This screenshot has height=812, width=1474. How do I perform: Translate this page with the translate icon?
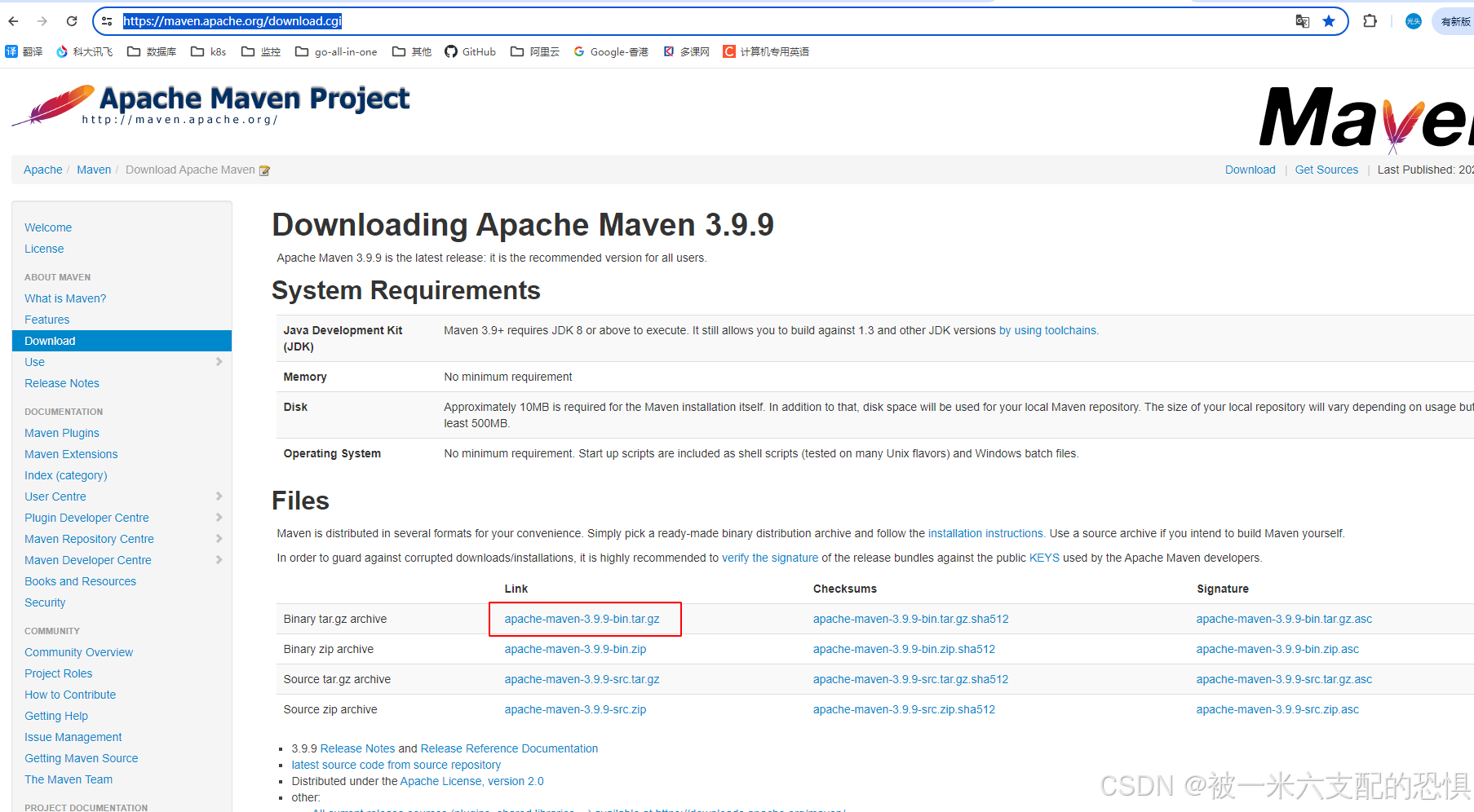click(x=1303, y=21)
